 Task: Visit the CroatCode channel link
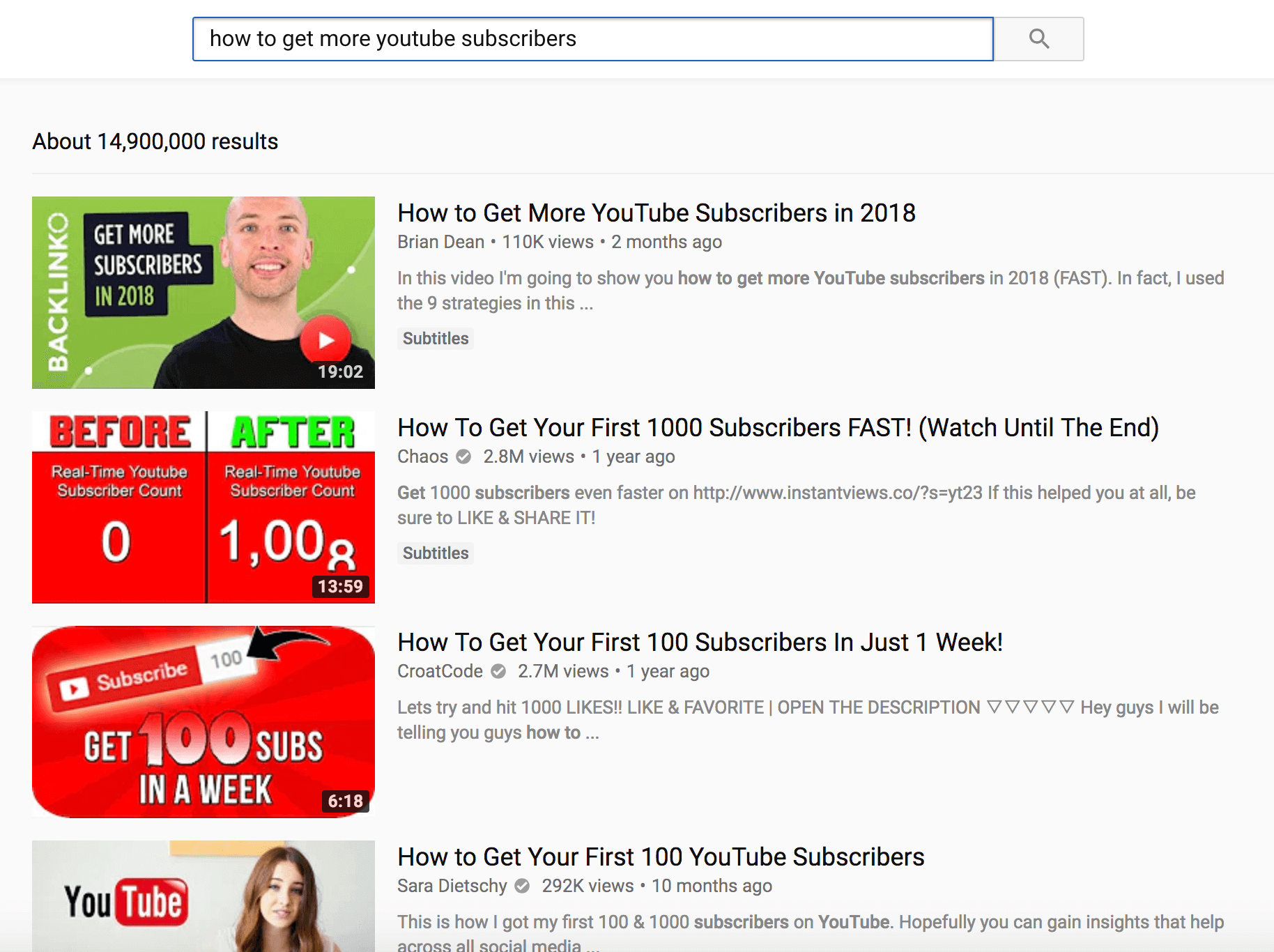(x=440, y=671)
